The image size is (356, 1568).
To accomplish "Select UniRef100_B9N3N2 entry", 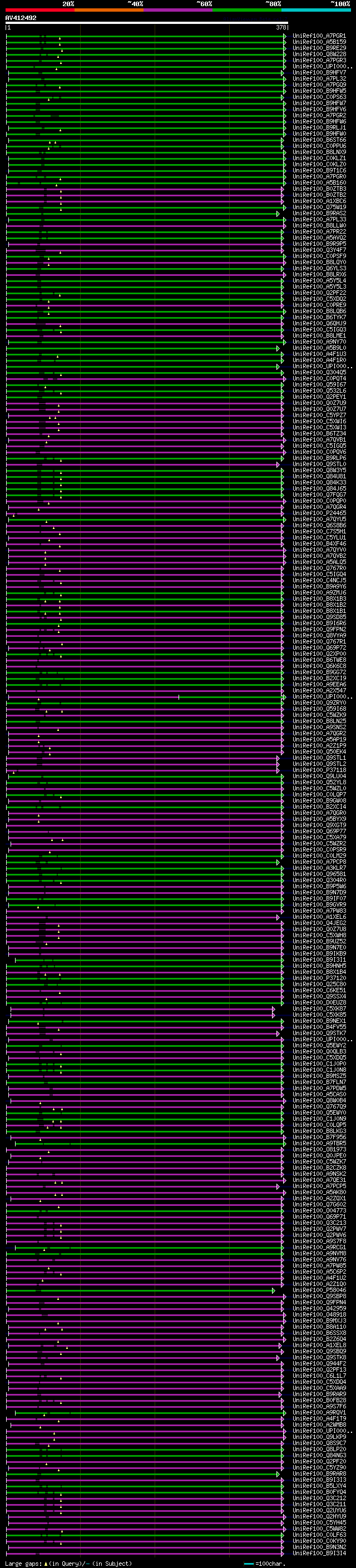I will pyautogui.click(x=319, y=1547).
